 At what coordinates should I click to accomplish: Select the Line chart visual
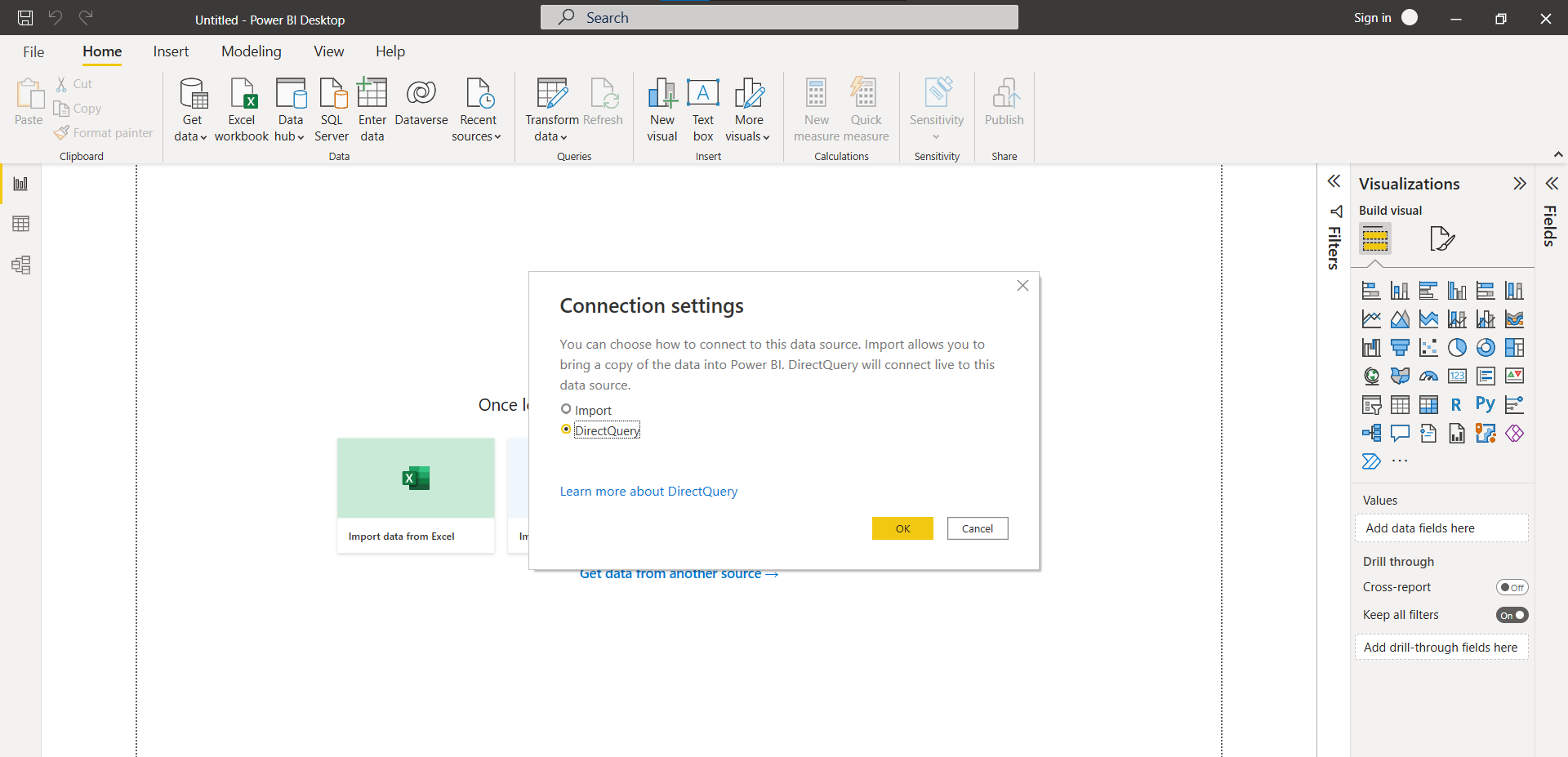pyautogui.click(x=1371, y=319)
